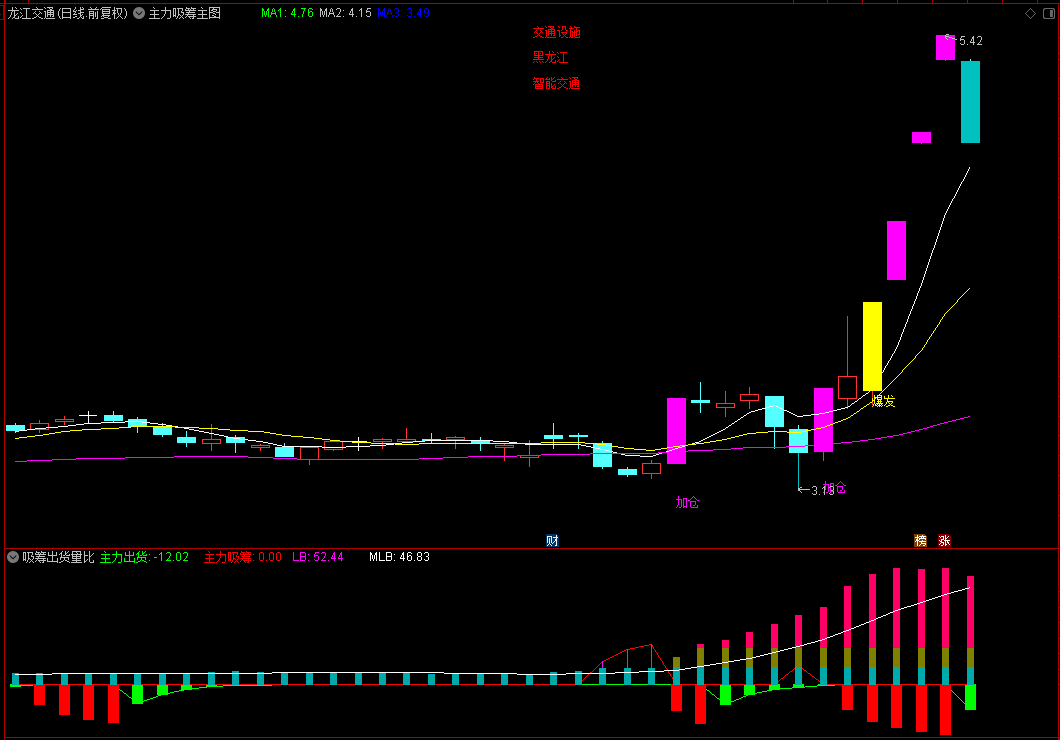Select the 主力吸筹主图 indicator name
This screenshot has width=1060, height=740.
[x=185, y=14]
